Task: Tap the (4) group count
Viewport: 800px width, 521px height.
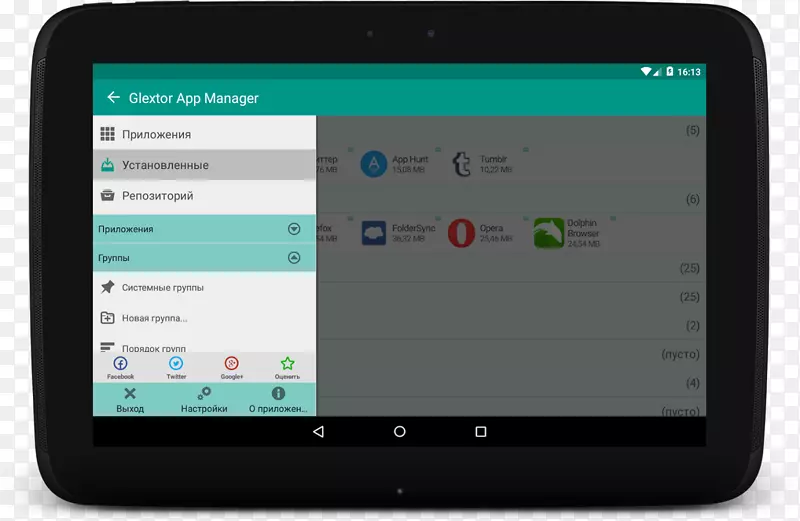Action: pos(692,383)
